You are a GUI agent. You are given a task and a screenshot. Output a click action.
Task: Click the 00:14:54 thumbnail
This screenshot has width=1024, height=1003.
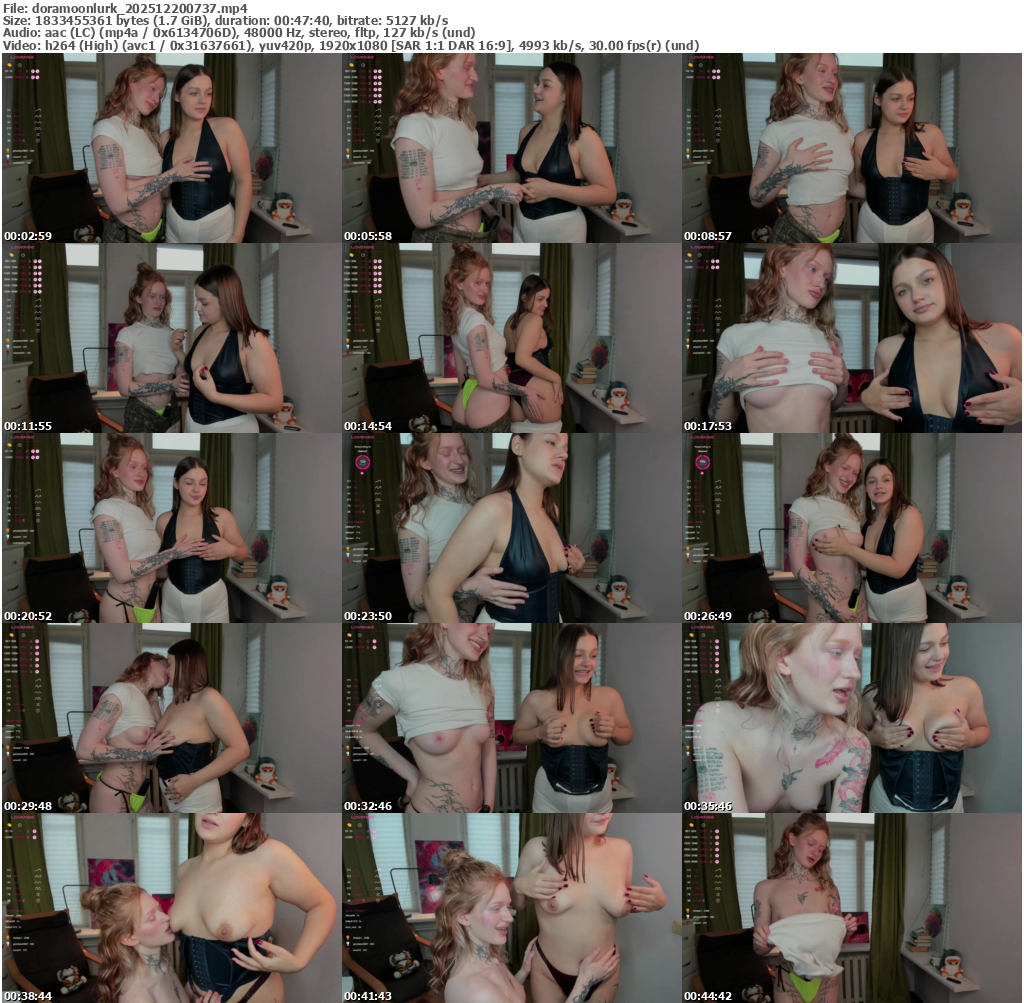511,338
